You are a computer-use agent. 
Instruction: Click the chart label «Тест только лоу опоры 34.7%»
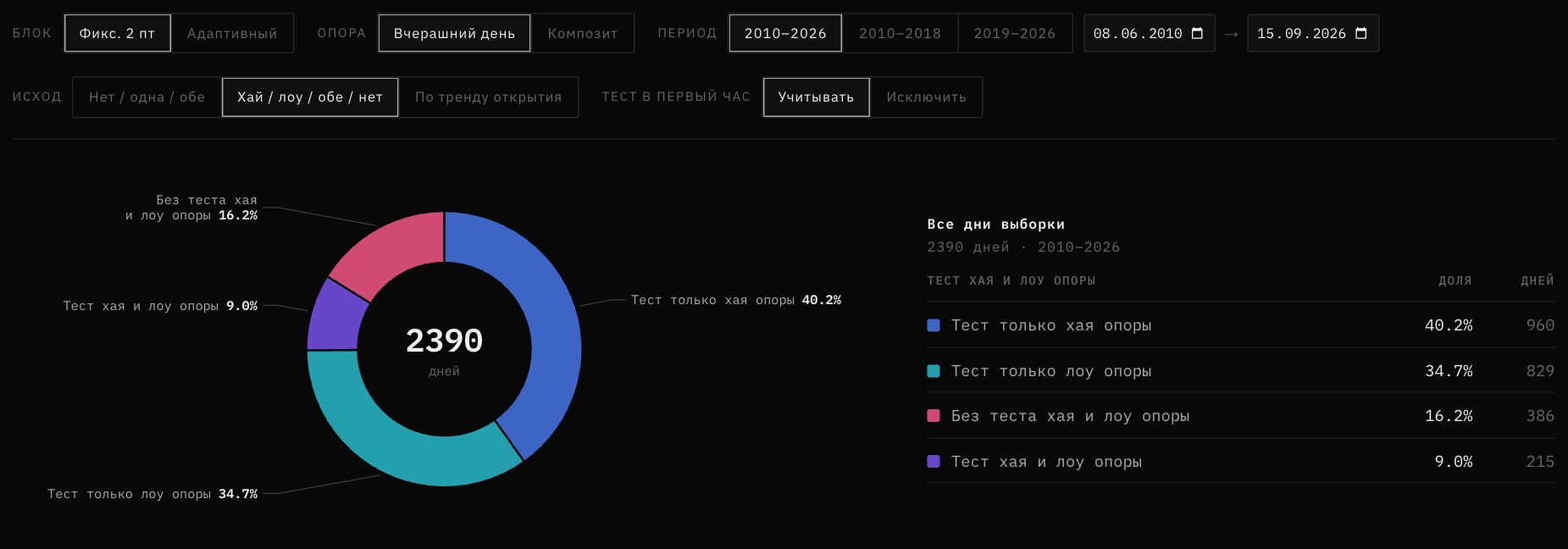tap(152, 494)
